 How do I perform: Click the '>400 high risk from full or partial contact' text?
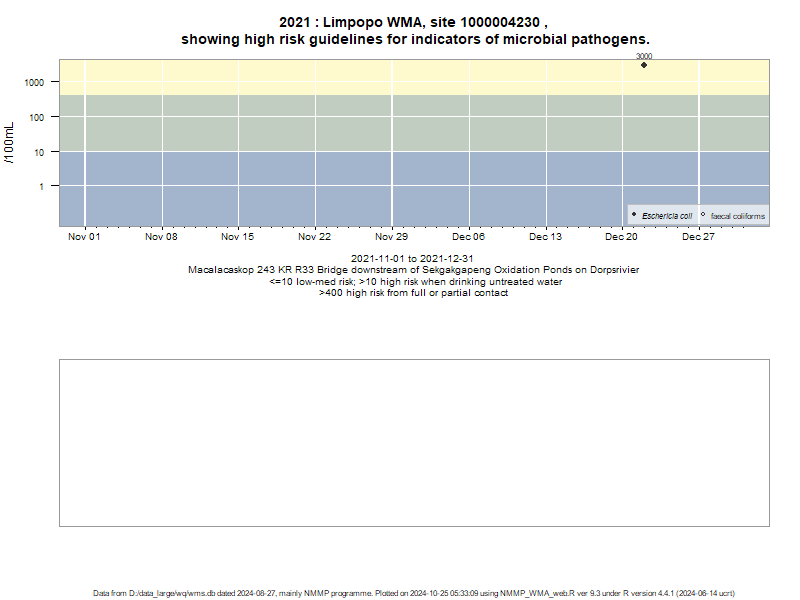click(x=414, y=293)
